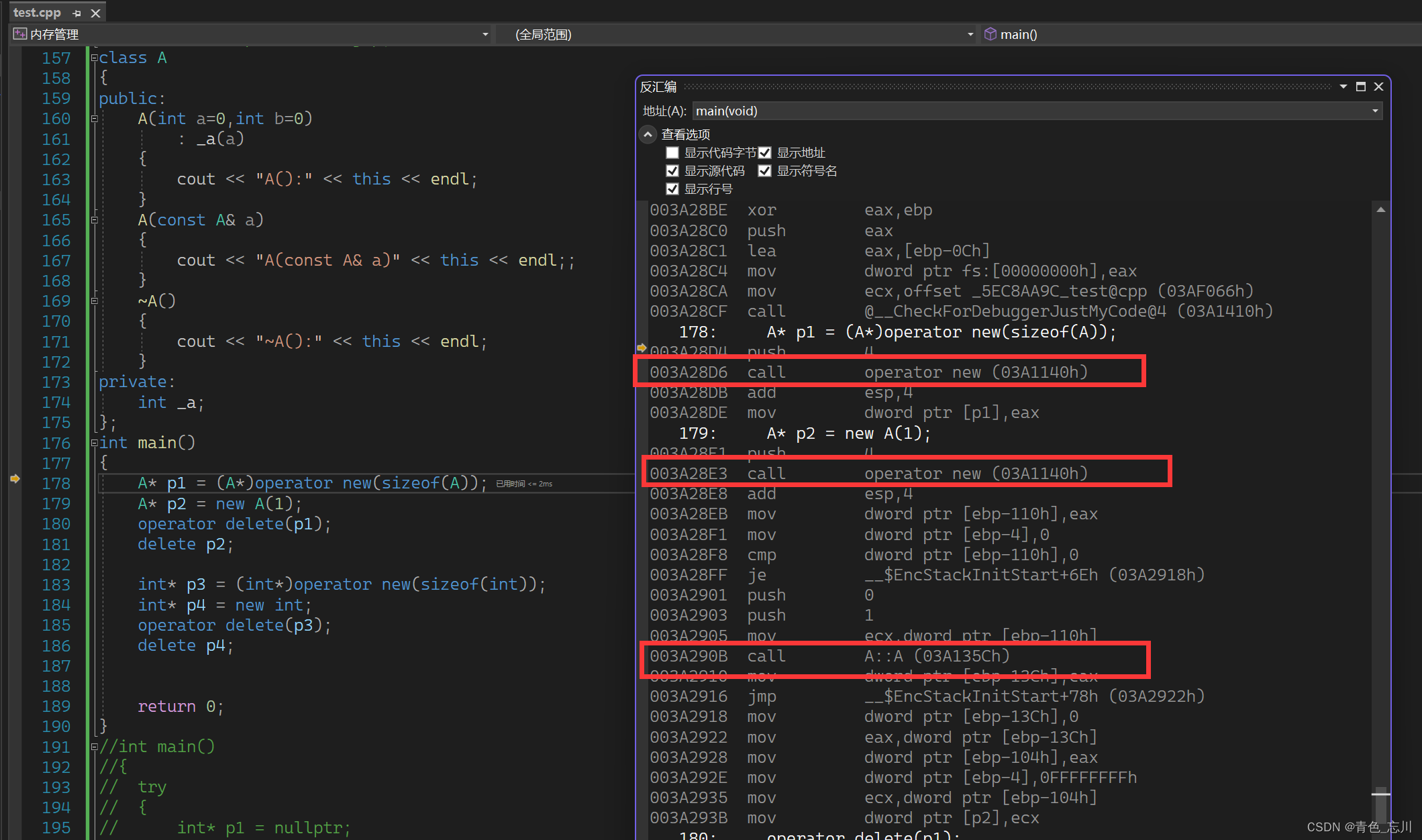1422x840 pixels.
Task: Select the call A::A (03A135Ch) instruction
Action: click(829, 655)
